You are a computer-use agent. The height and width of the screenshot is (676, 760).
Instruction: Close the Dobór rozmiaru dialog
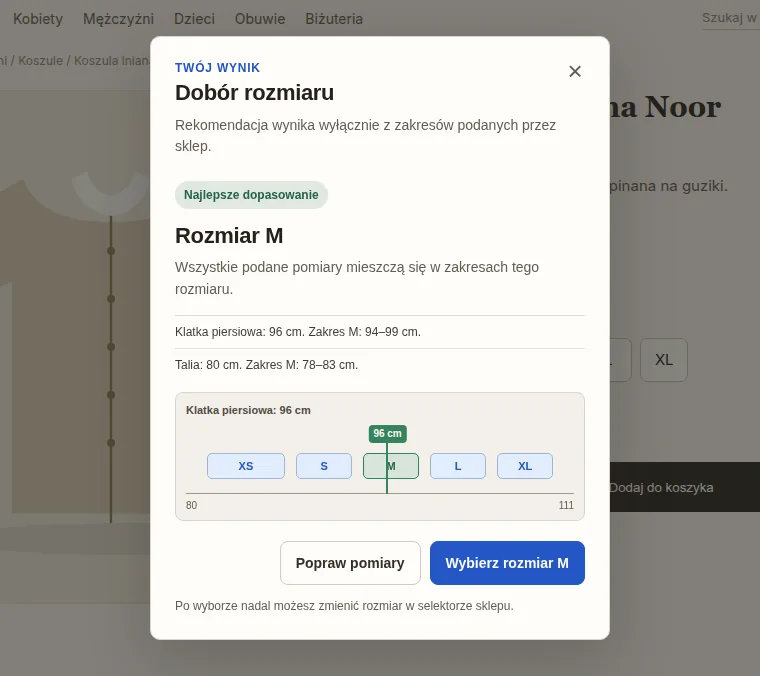[x=575, y=71]
